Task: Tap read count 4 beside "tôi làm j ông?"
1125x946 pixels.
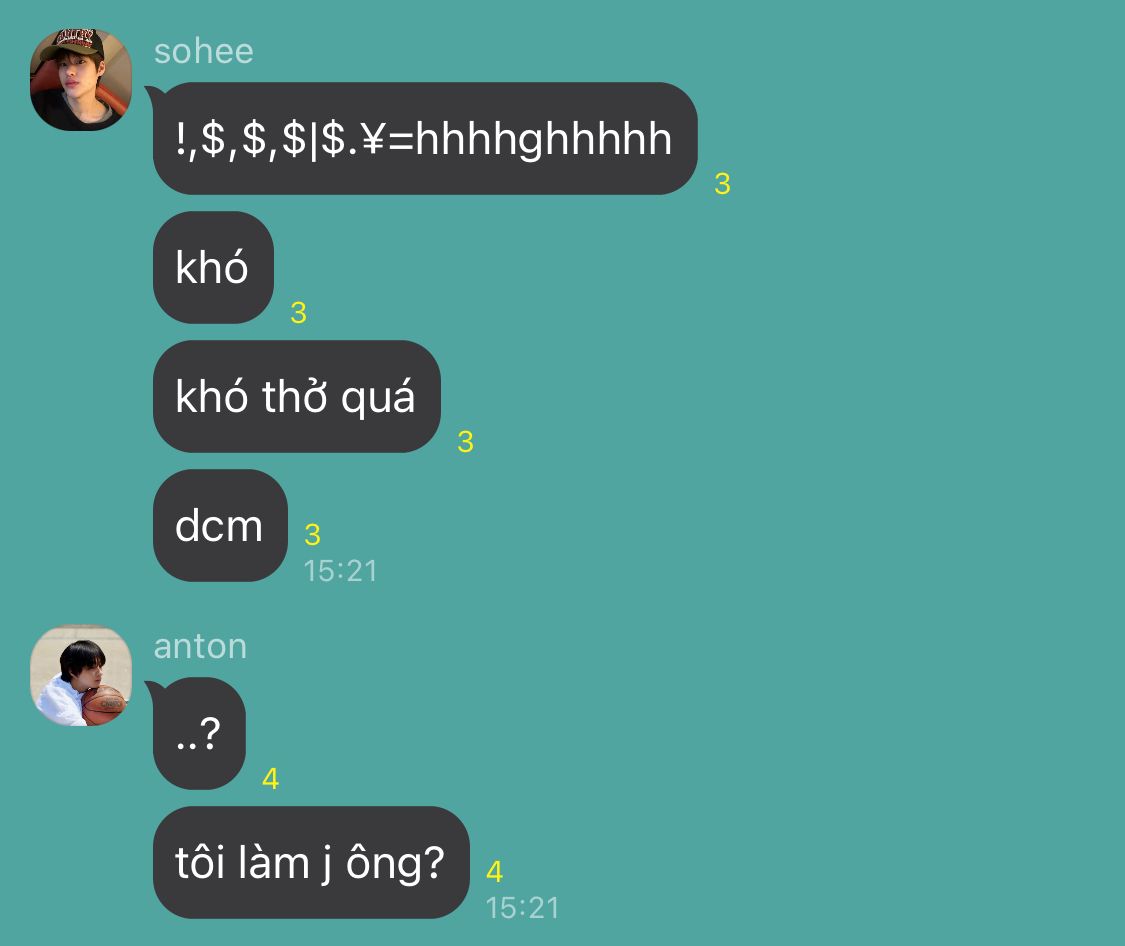Action: click(494, 872)
